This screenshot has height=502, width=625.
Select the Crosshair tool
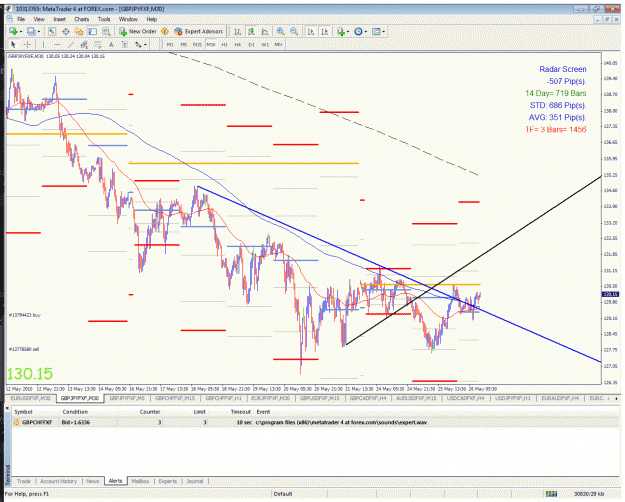point(28,45)
